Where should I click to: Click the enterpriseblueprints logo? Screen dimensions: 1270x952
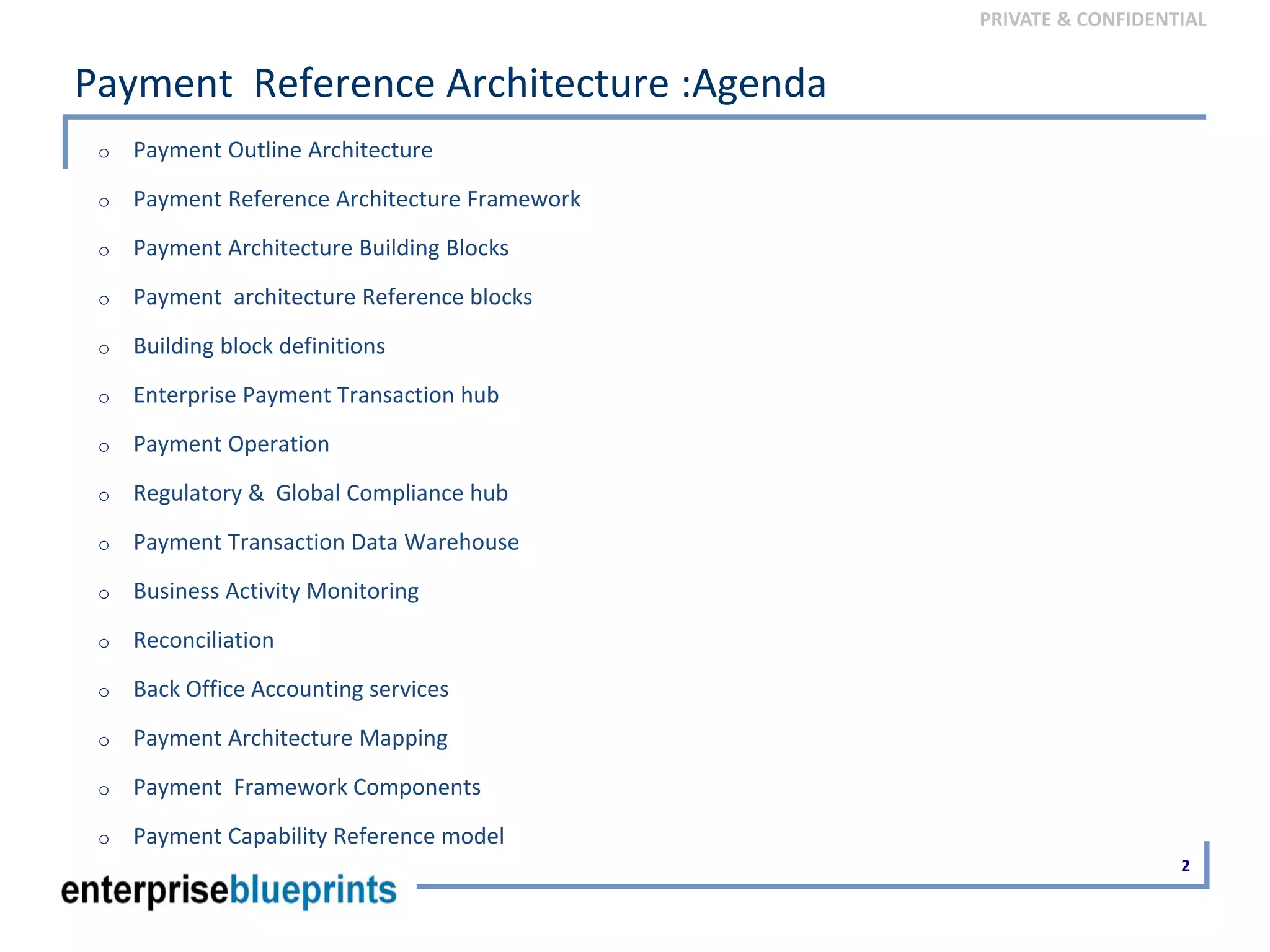(228, 891)
